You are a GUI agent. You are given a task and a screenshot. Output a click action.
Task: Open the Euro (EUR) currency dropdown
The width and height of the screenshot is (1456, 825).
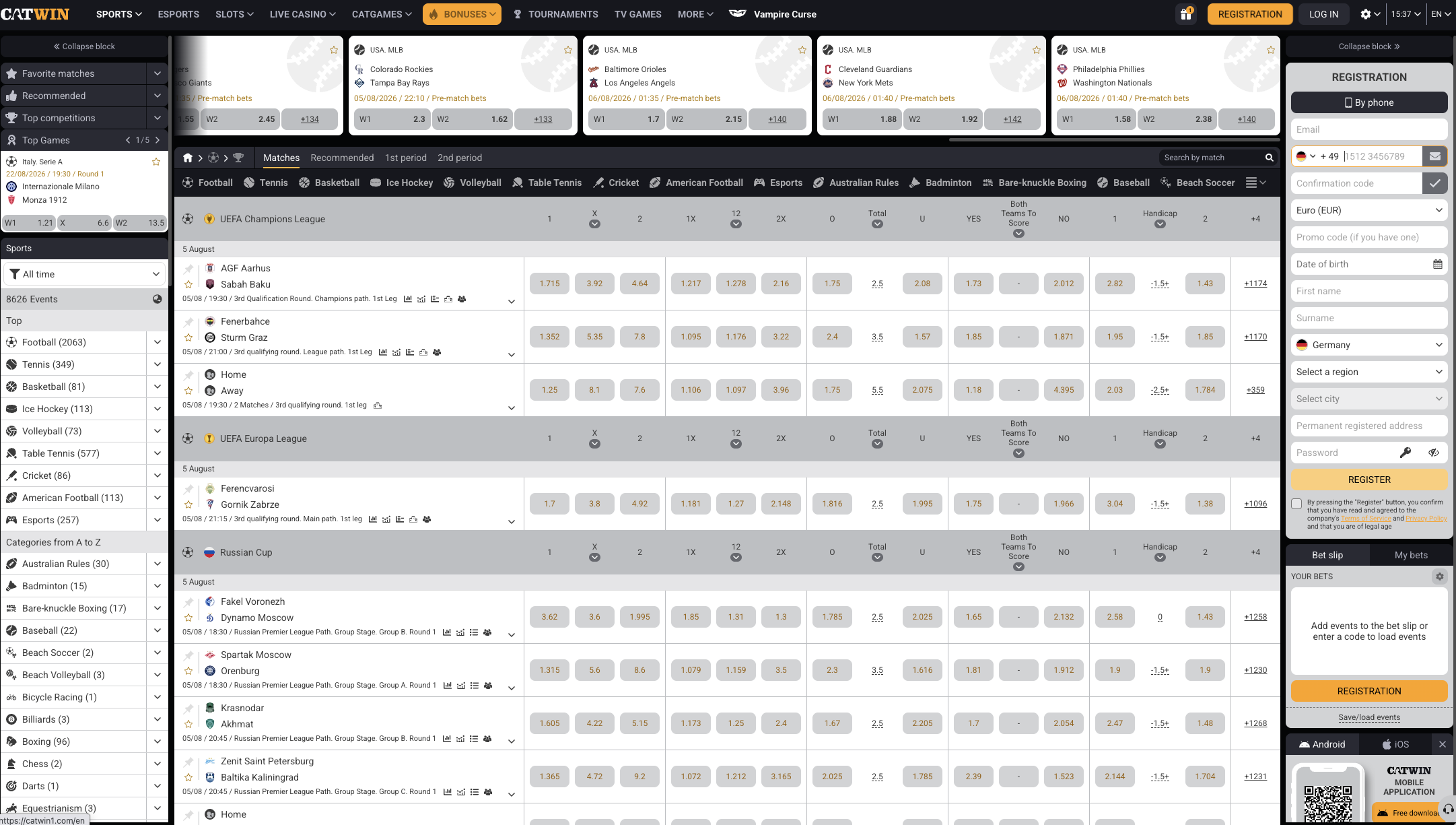click(x=1368, y=210)
